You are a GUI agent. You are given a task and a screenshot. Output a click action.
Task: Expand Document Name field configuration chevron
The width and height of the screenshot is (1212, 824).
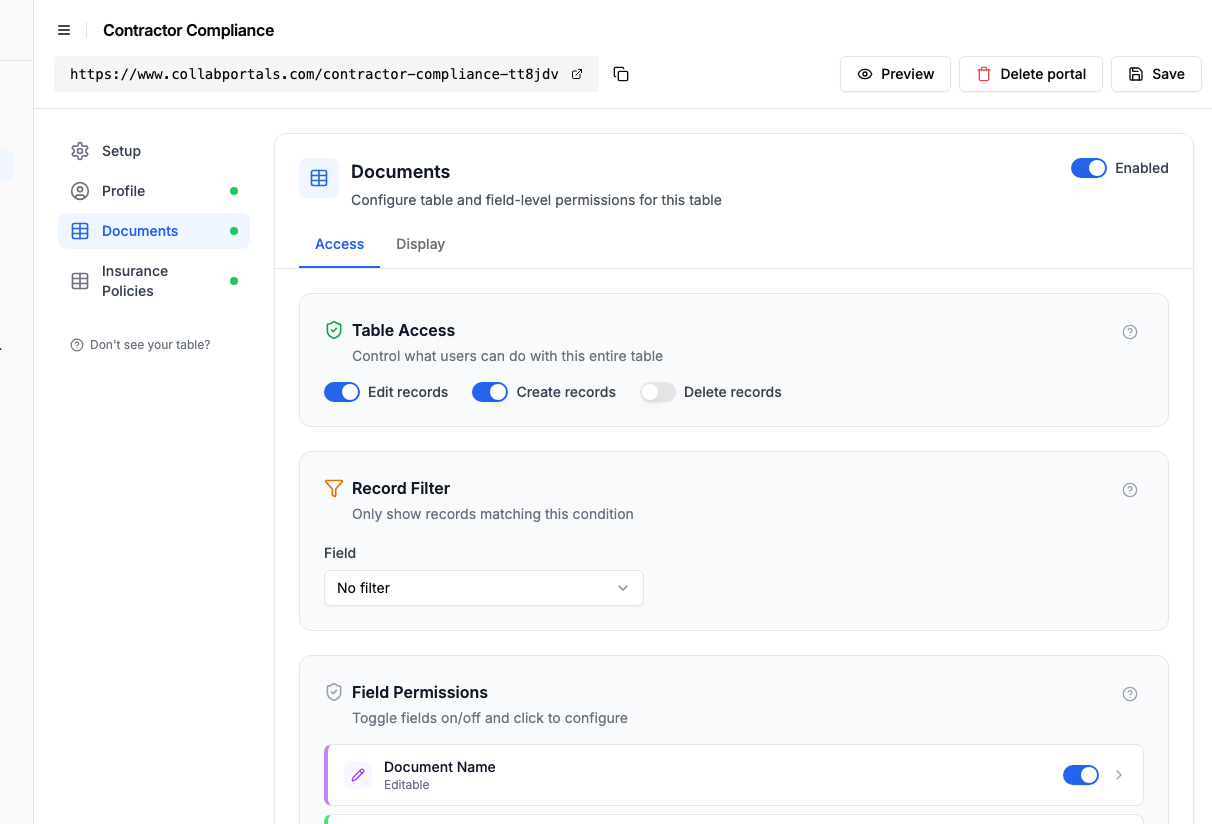[1119, 775]
